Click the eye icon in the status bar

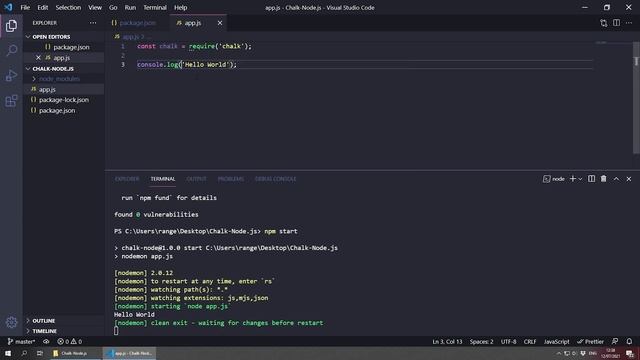point(46,341)
